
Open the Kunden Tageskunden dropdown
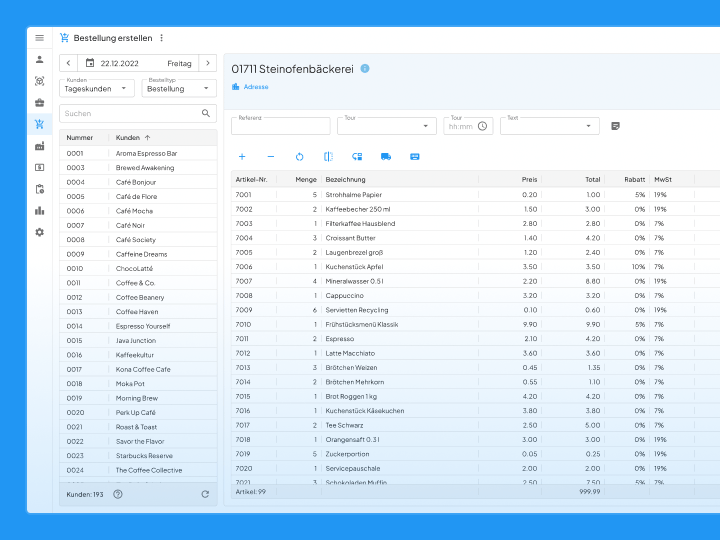(x=97, y=89)
